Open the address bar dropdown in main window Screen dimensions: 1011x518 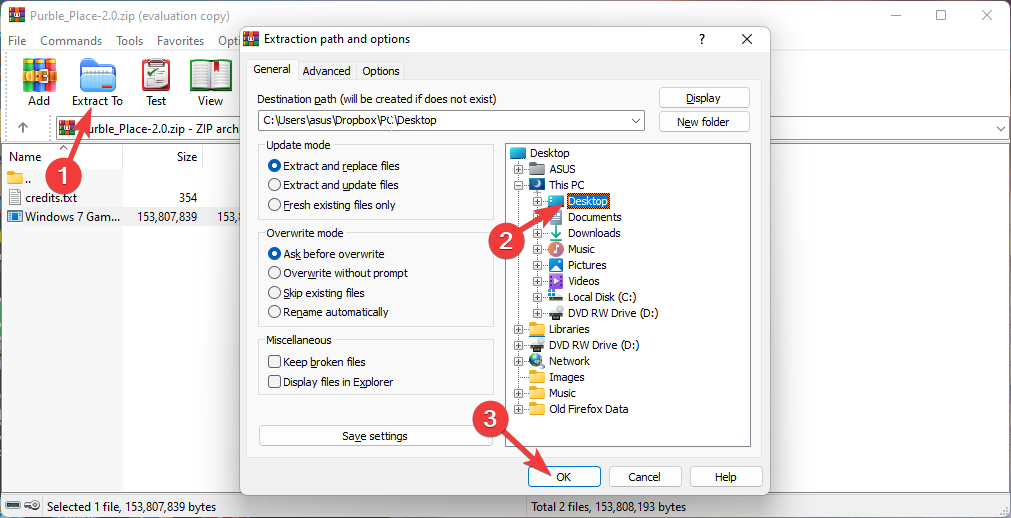[1000, 128]
